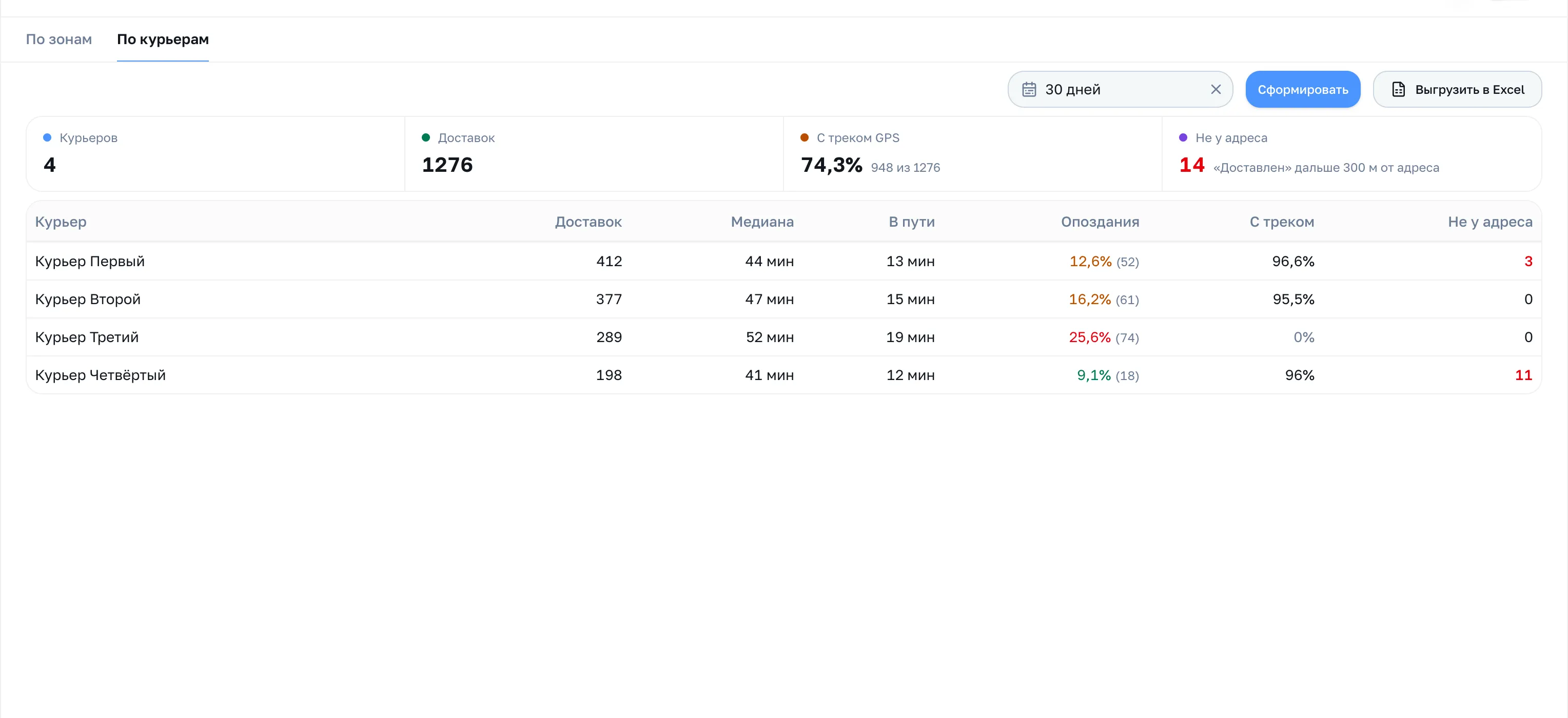Click the «0%» track value for Курьер Третий
Image resolution: width=1568 pixels, height=718 pixels.
coord(1304,337)
